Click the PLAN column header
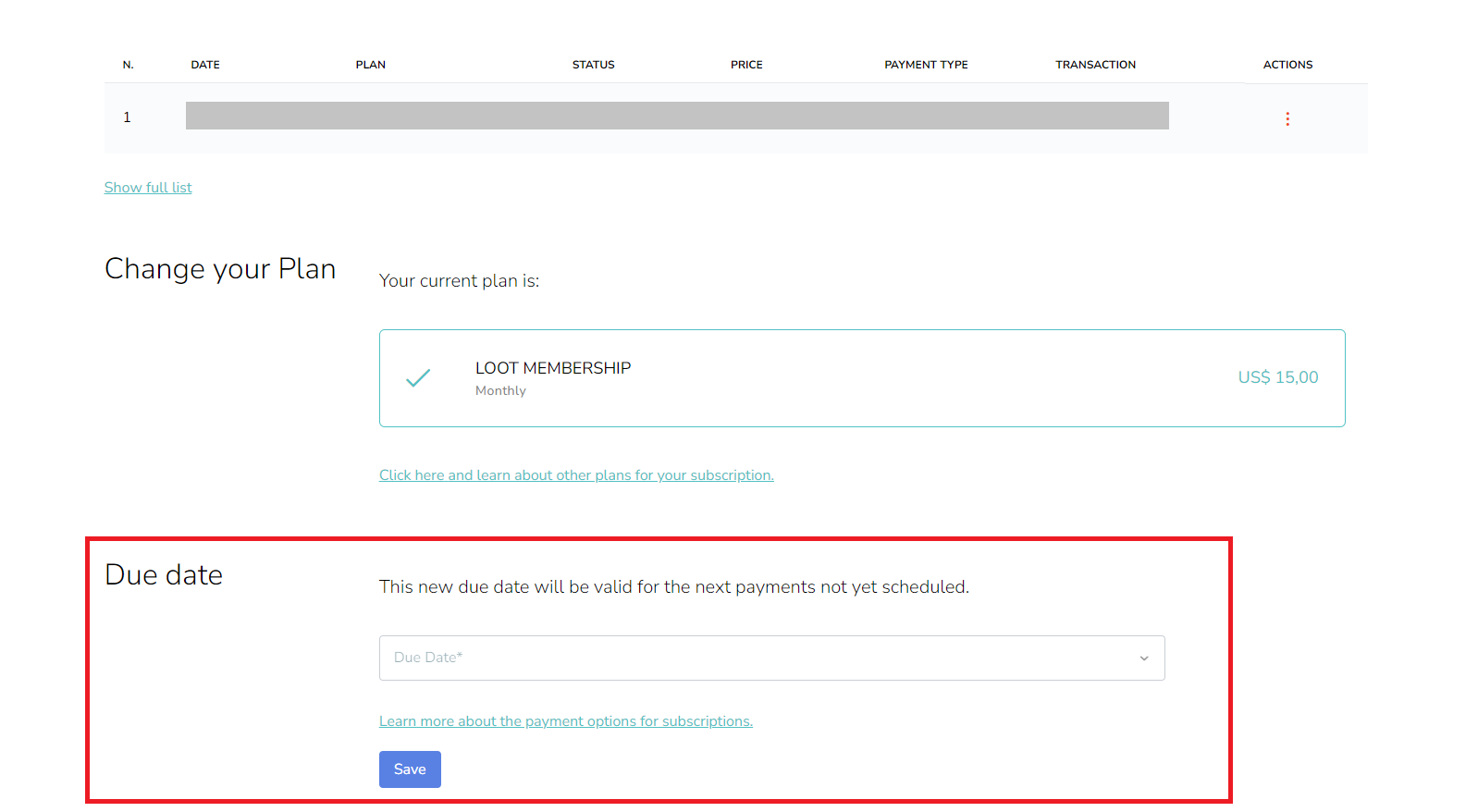1478x812 pixels. click(370, 65)
